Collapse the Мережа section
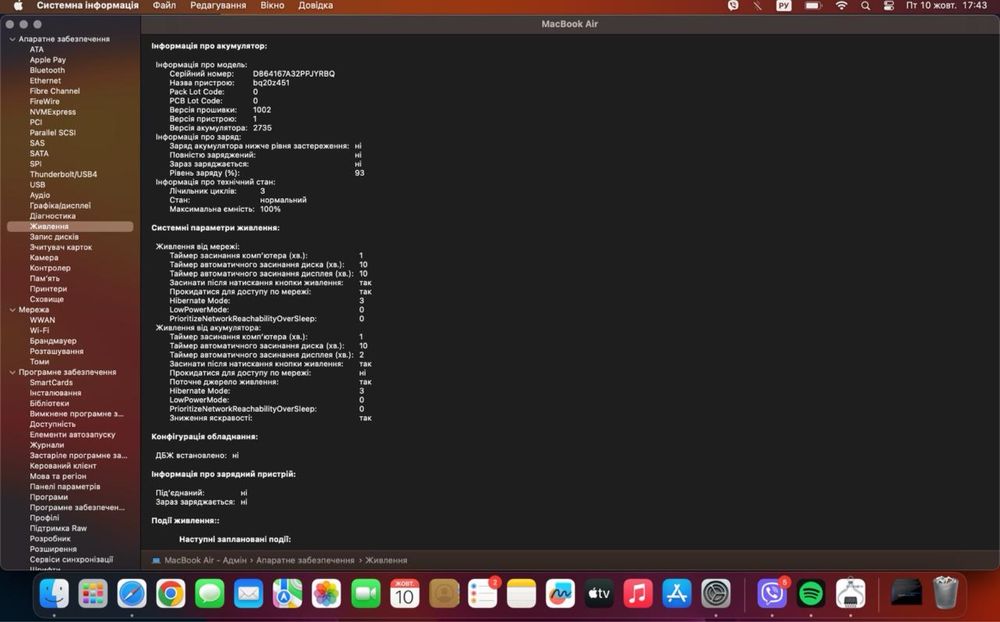 coord(12,310)
